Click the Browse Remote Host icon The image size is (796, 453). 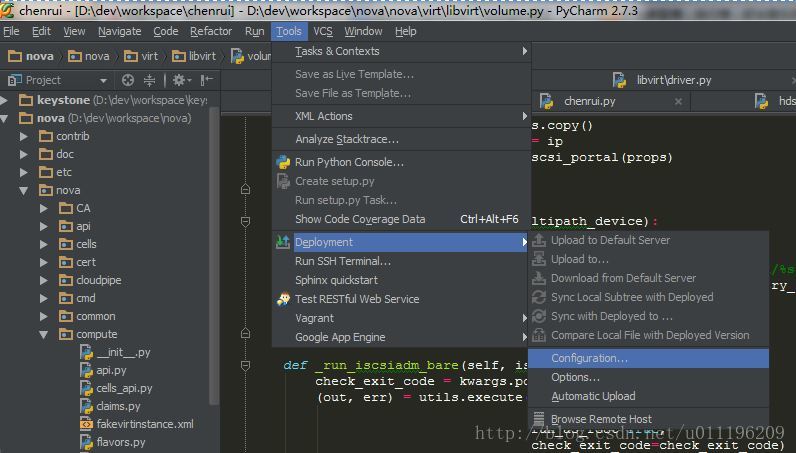click(539, 418)
